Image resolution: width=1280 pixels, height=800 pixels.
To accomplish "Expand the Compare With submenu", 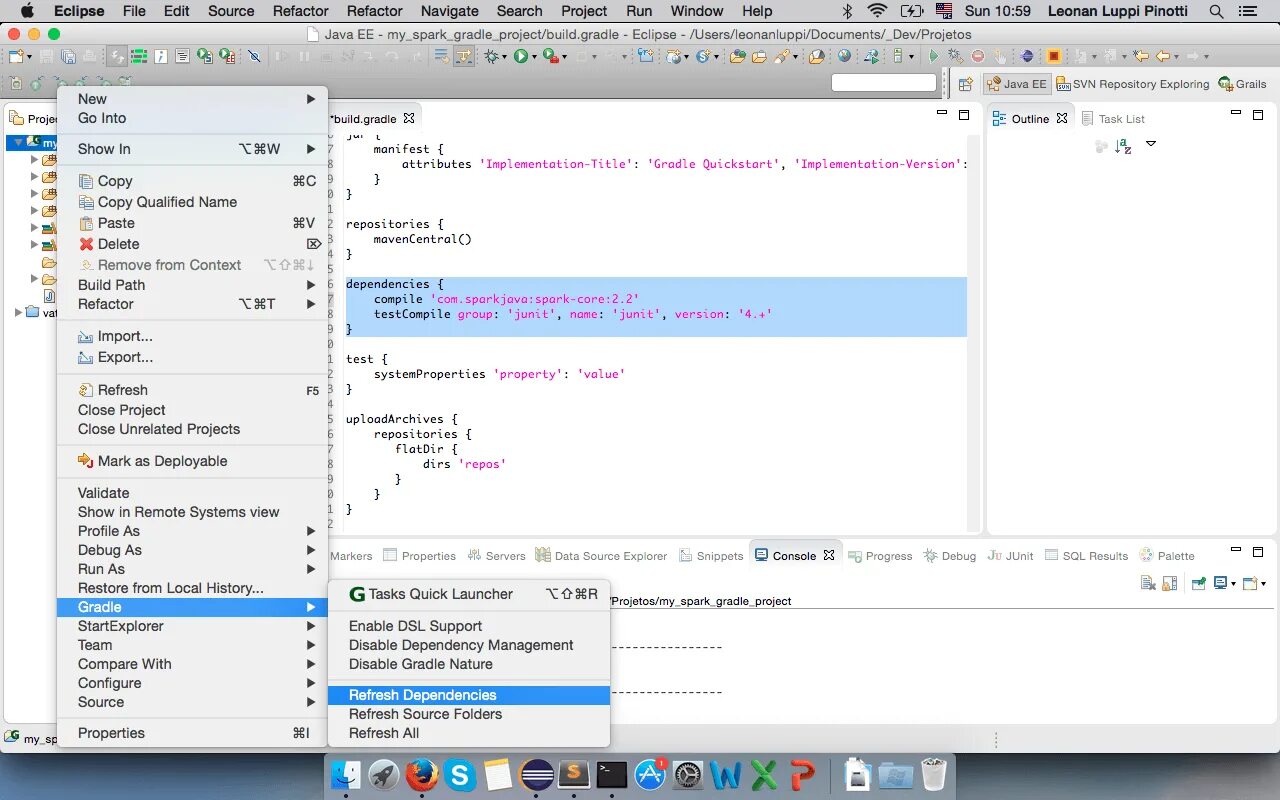I will [x=192, y=664].
